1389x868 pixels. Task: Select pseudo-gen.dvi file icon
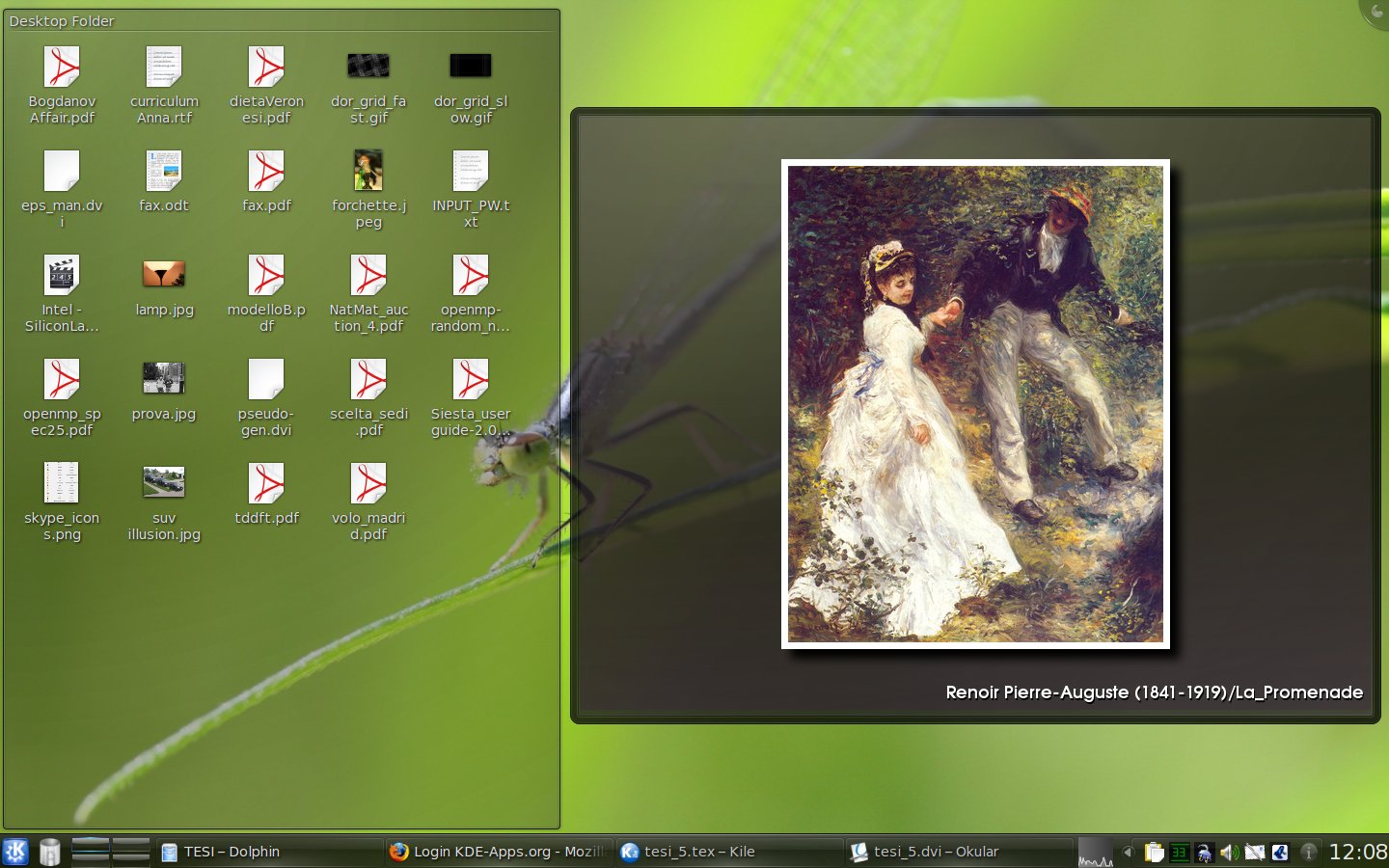pos(266,379)
